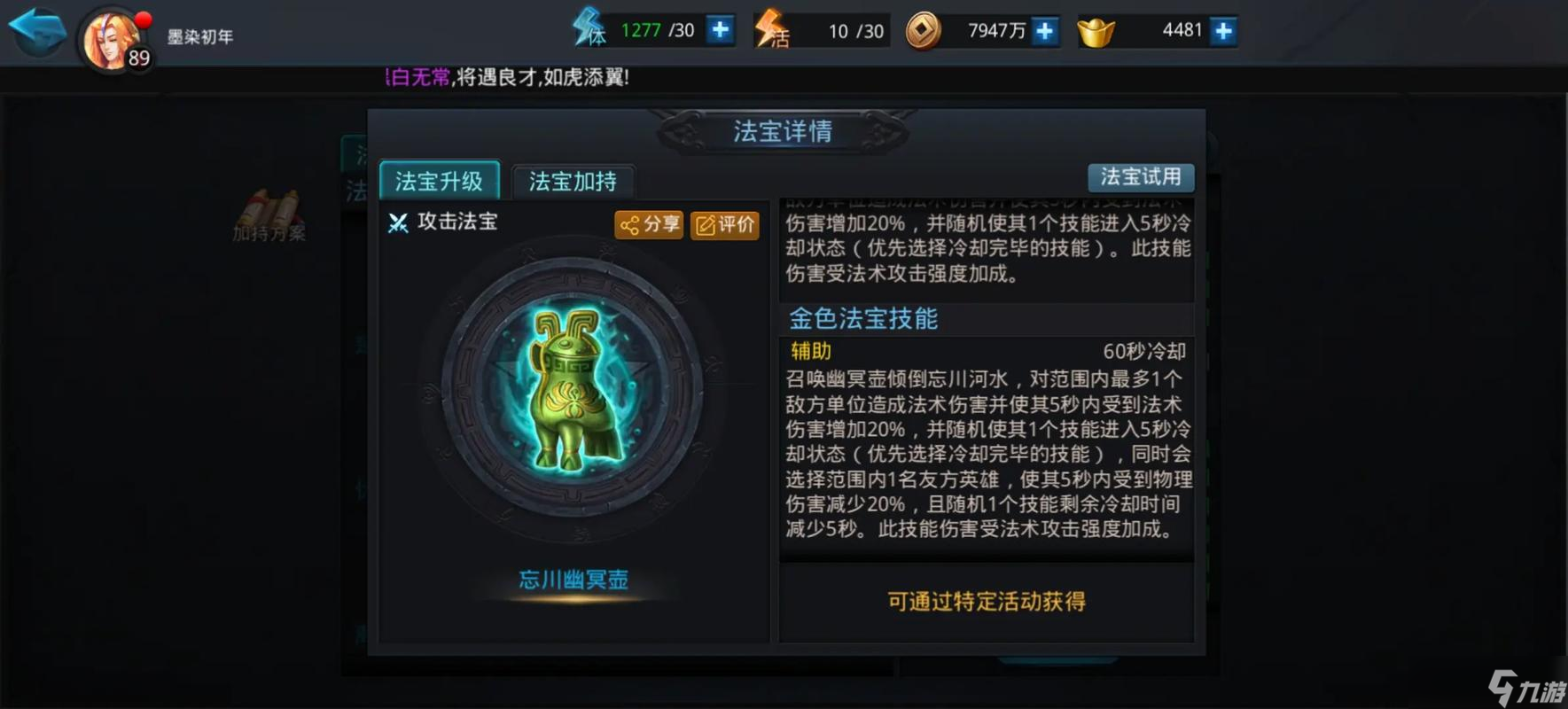The width and height of the screenshot is (1568, 709).
Task: Switch to the 法宝加持 tab
Action: [x=573, y=182]
